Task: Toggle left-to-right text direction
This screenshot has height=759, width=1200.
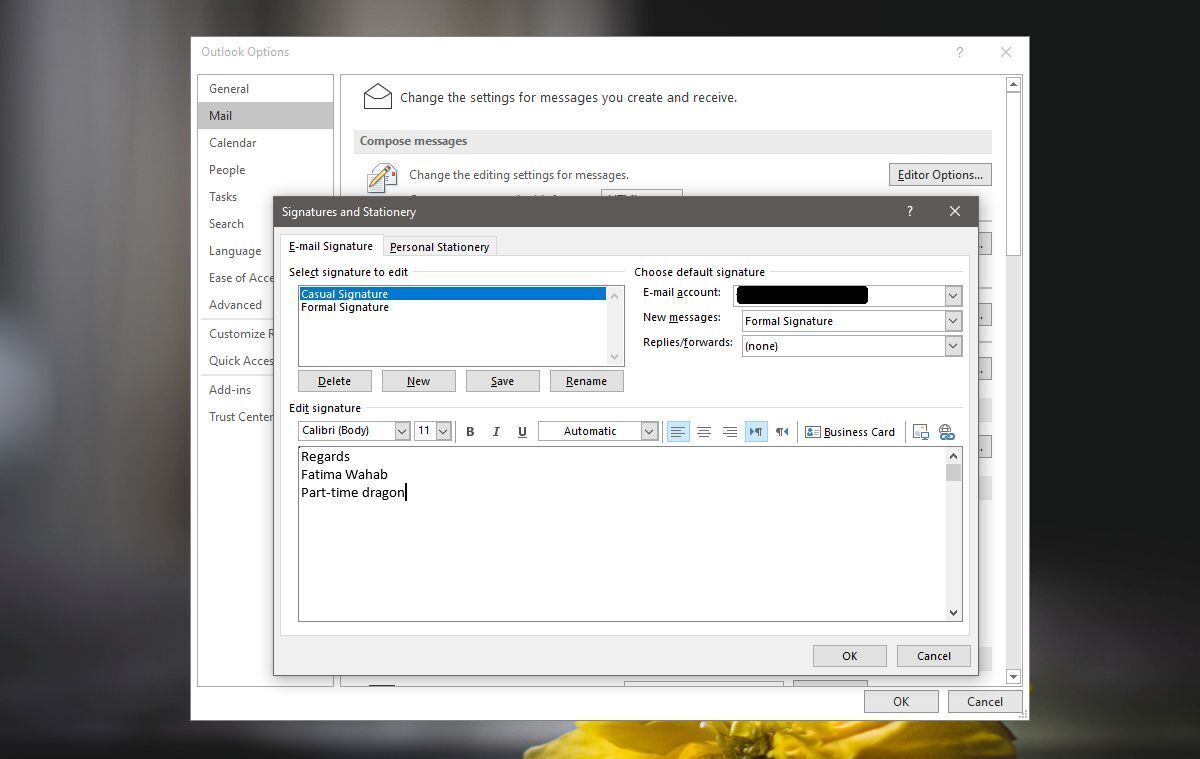Action: (756, 431)
